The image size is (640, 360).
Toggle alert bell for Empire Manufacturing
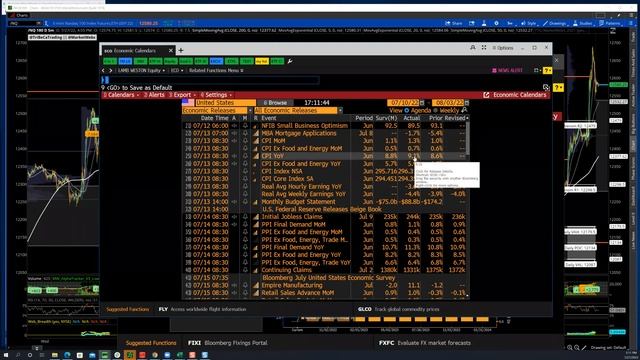click(245, 285)
